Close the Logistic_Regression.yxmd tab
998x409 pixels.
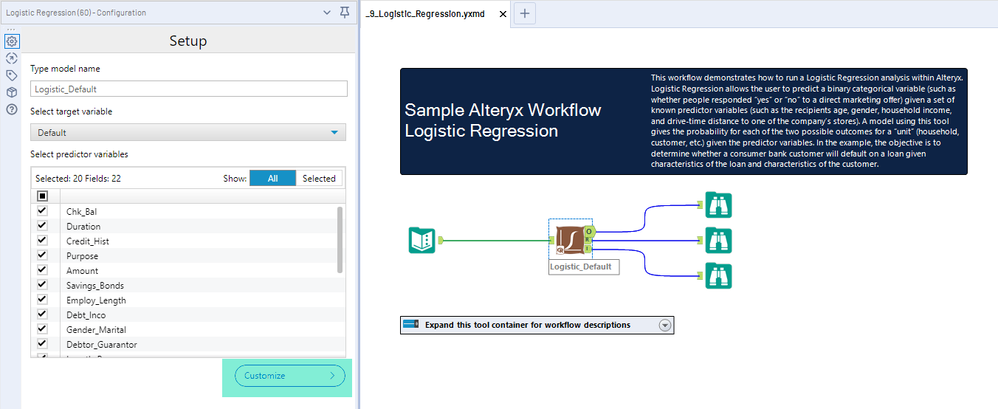[502, 13]
